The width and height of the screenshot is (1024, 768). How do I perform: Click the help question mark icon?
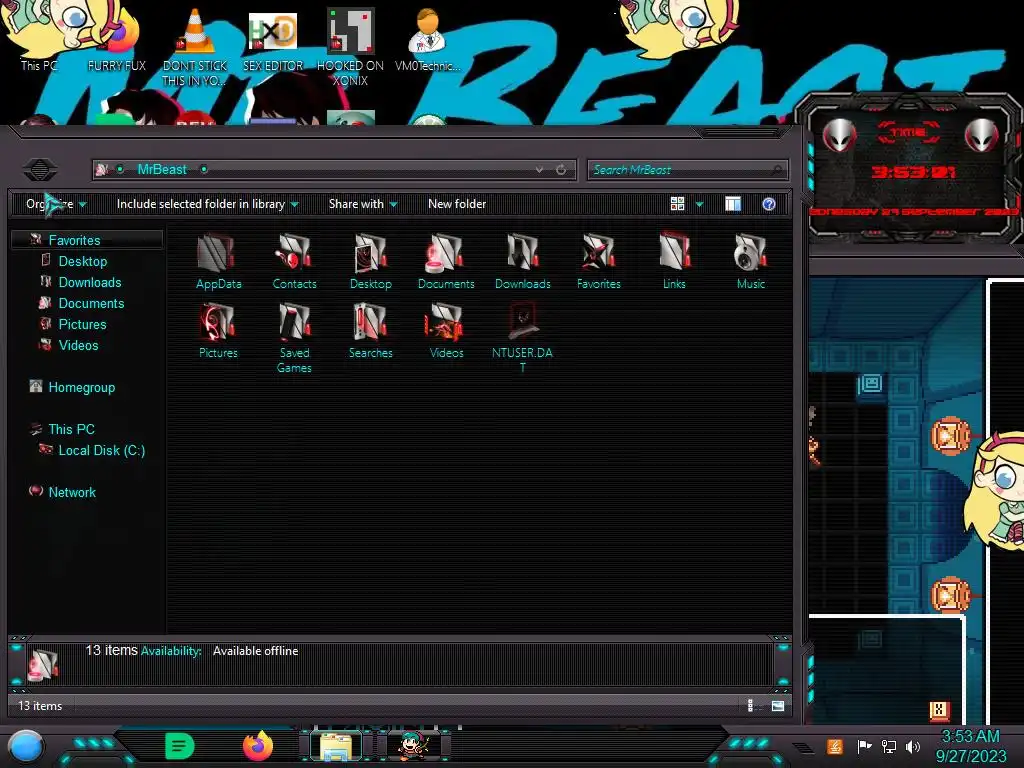(x=769, y=204)
